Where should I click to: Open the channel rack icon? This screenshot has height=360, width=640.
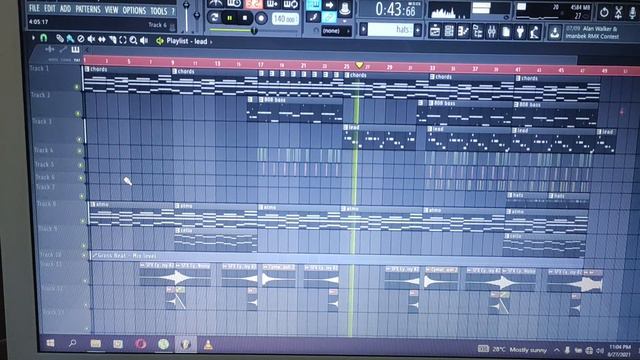(449, 31)
